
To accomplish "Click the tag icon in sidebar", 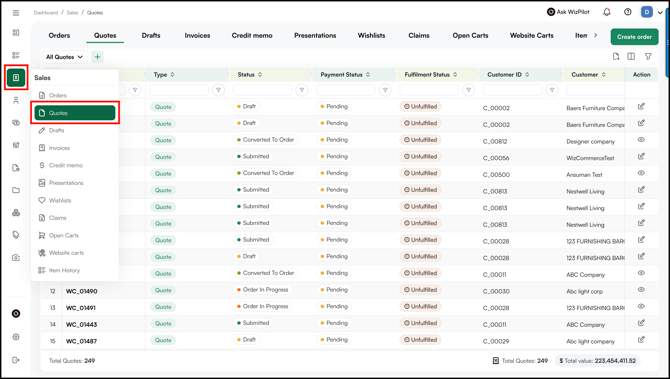I will click(16, 235).
